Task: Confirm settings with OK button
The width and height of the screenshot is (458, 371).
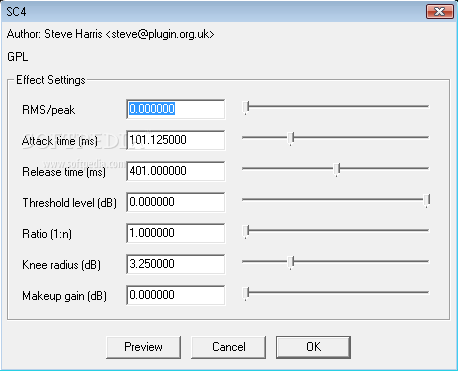Action: coord(313,347)
